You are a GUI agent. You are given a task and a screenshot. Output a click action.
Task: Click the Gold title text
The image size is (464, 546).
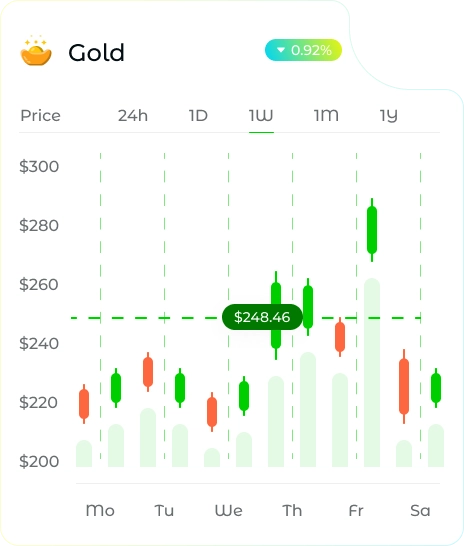pos(96,53)
